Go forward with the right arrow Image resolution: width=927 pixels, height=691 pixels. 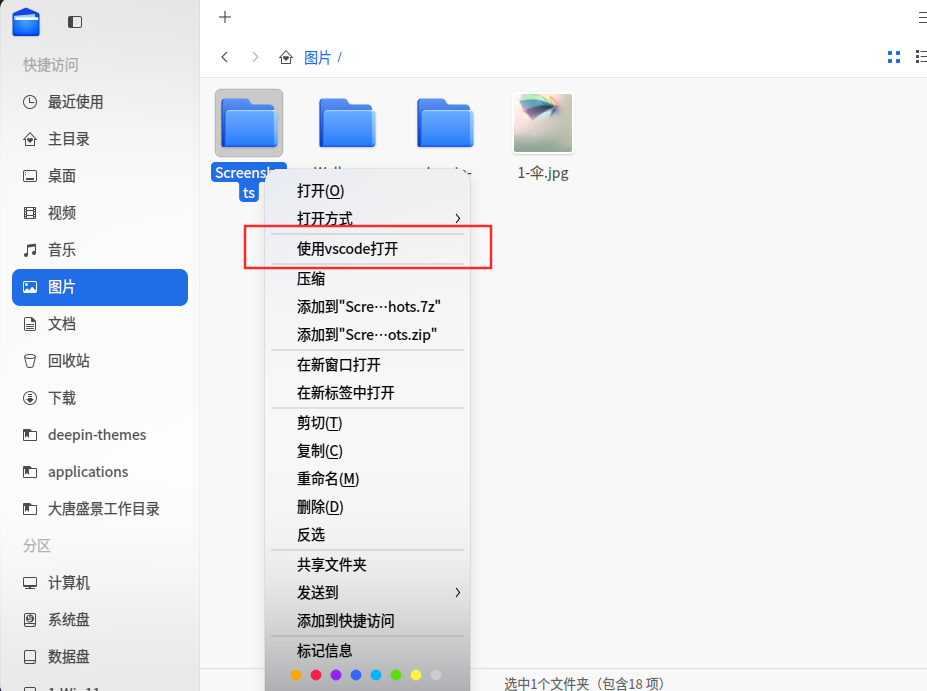point(255,57)
